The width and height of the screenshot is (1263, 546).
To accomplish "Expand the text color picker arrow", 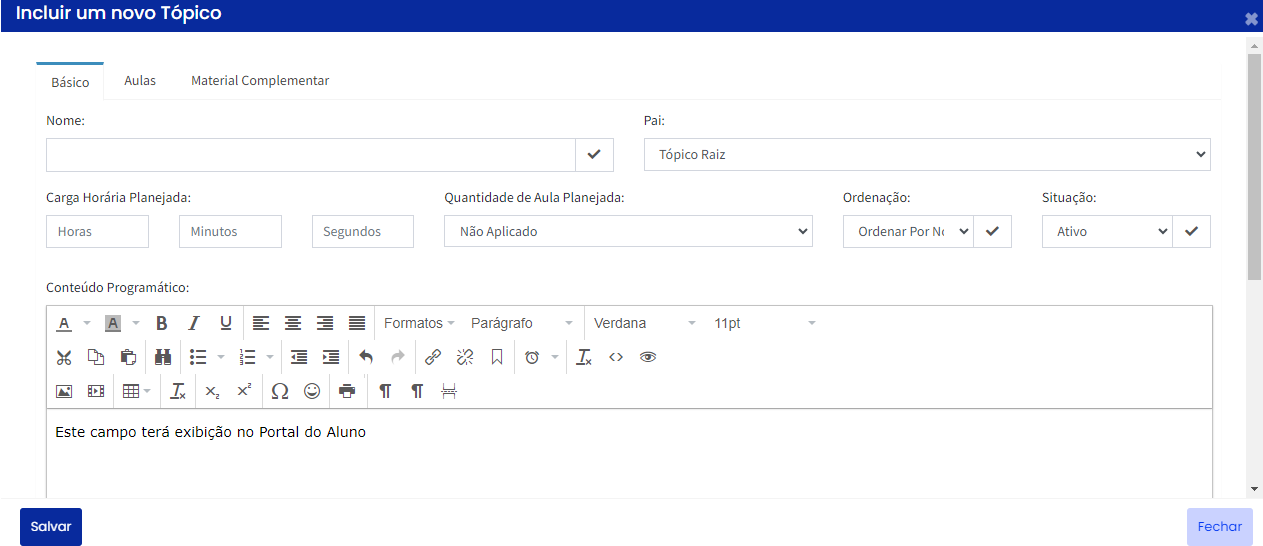I will pos(86,323).
